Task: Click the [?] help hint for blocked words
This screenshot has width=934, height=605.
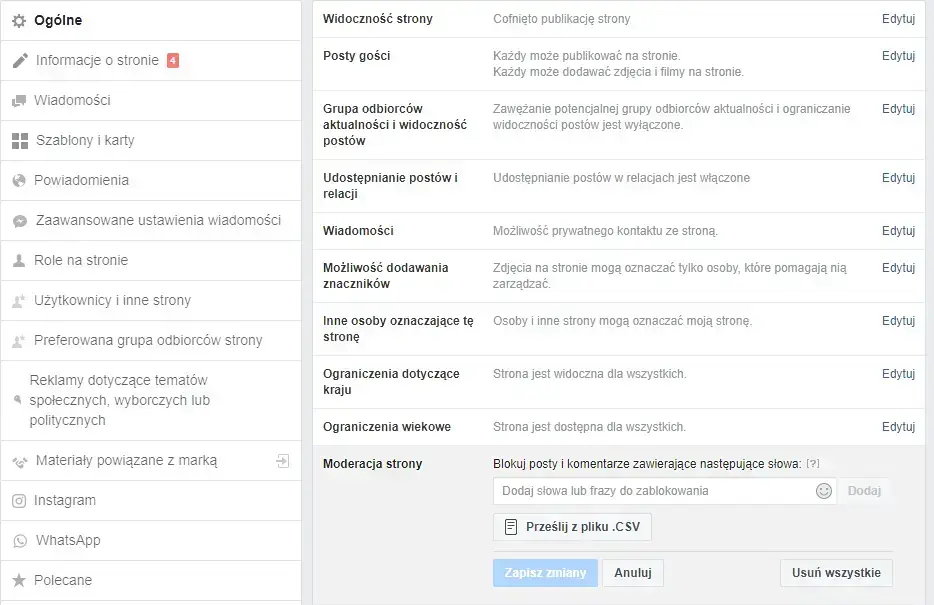Action: pos(813,464)
